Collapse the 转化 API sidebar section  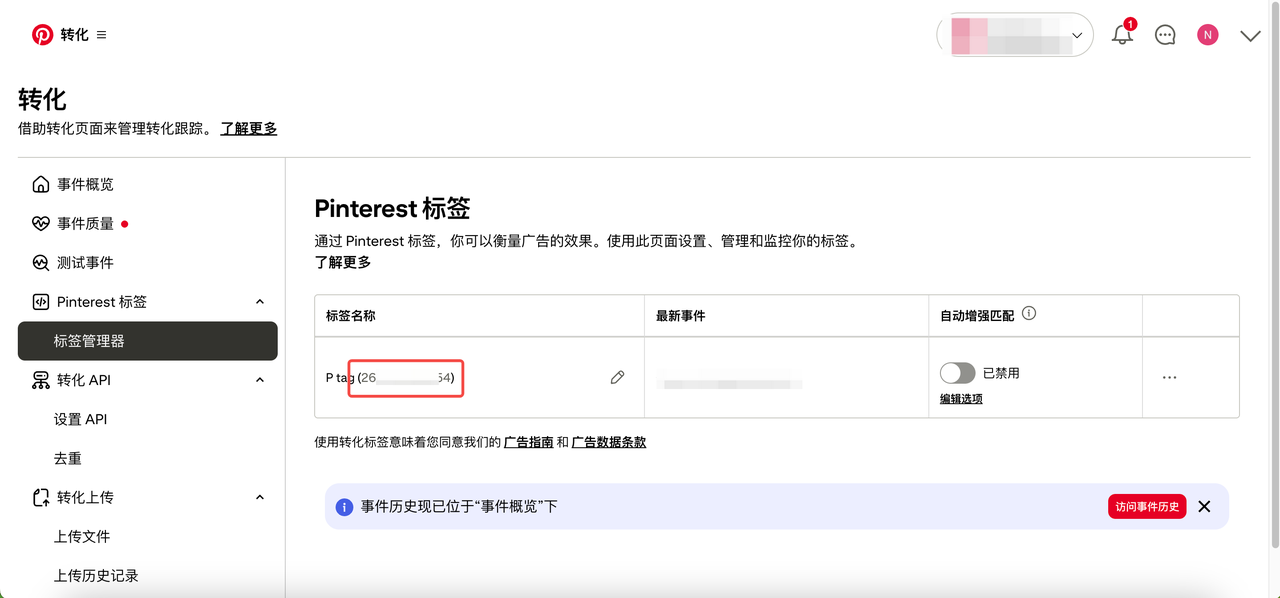click(260, 380)
